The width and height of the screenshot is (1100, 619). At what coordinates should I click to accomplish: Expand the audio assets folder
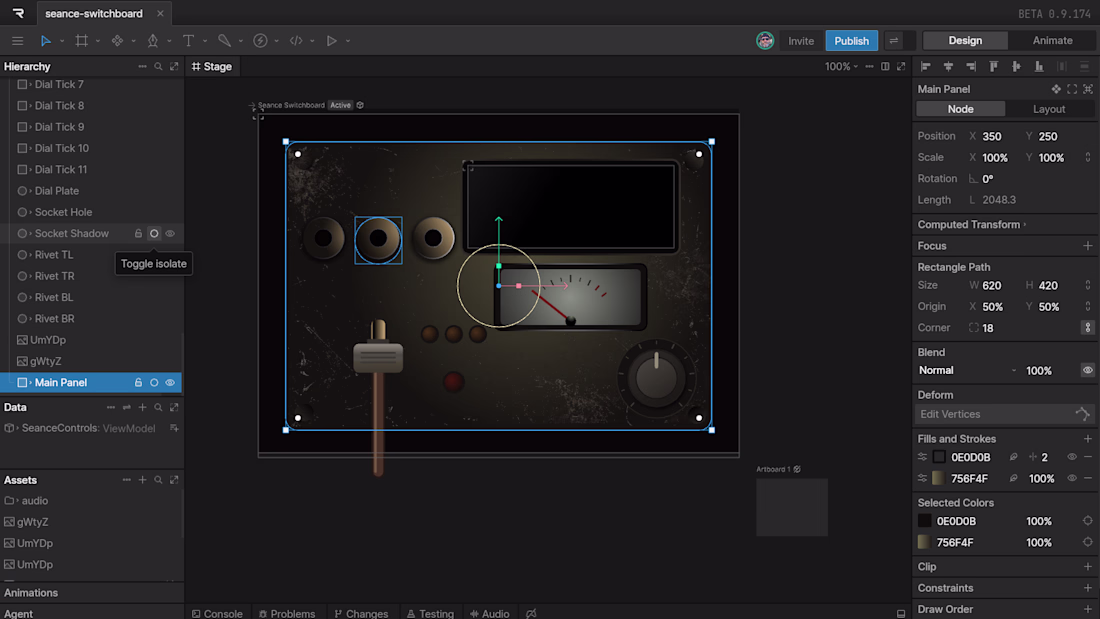[x=18, y=501]
